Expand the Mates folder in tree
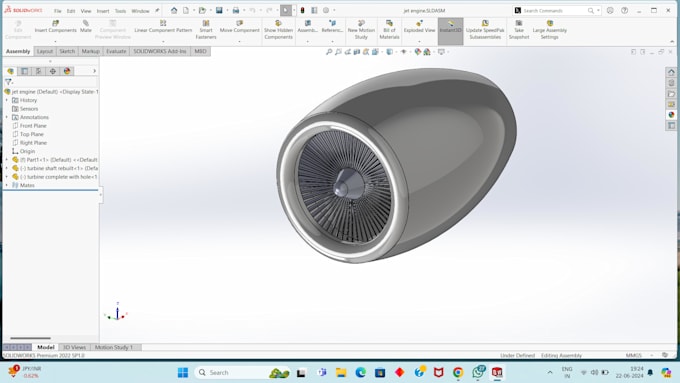 pyautogui.click(x=7, y=185)
